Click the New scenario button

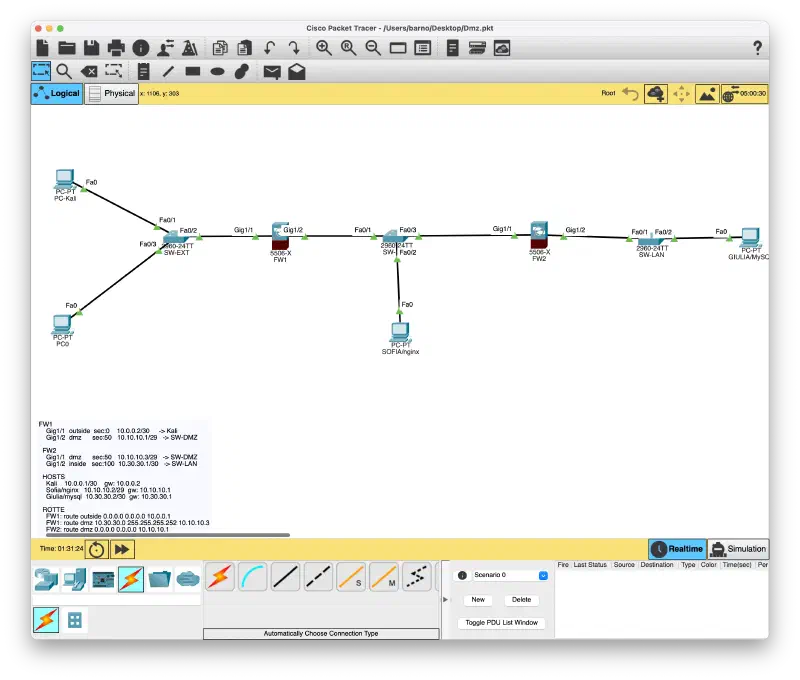(478, 599)
